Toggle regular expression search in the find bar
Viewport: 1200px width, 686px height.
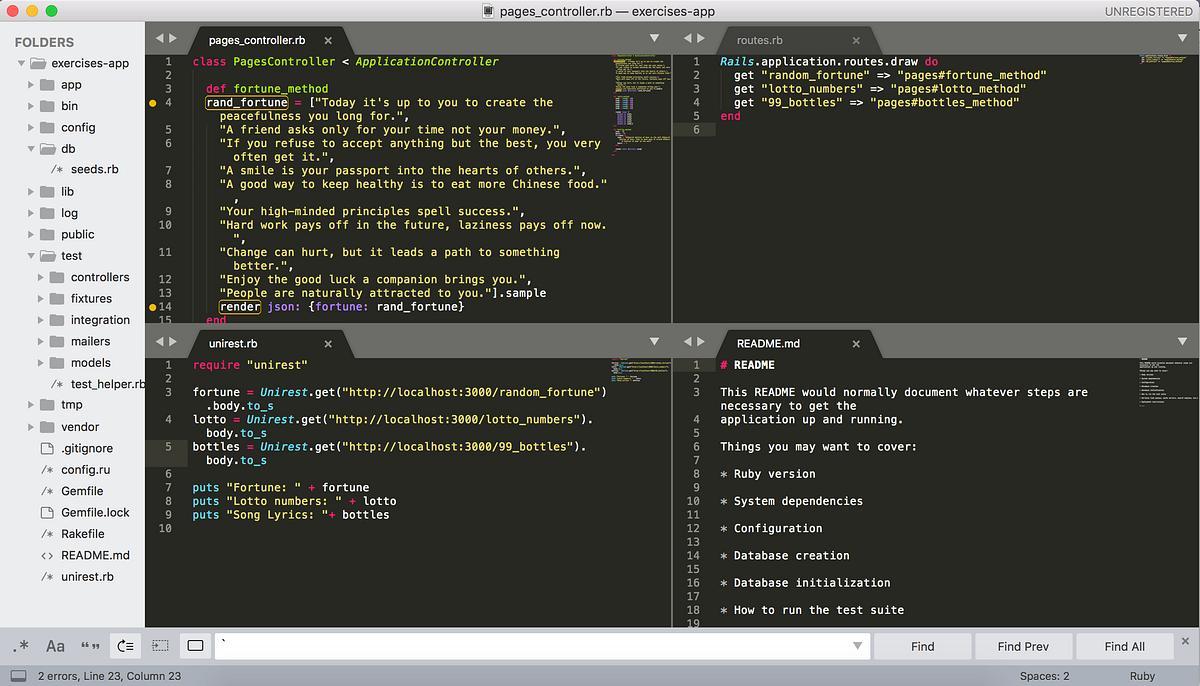(20, 646)
